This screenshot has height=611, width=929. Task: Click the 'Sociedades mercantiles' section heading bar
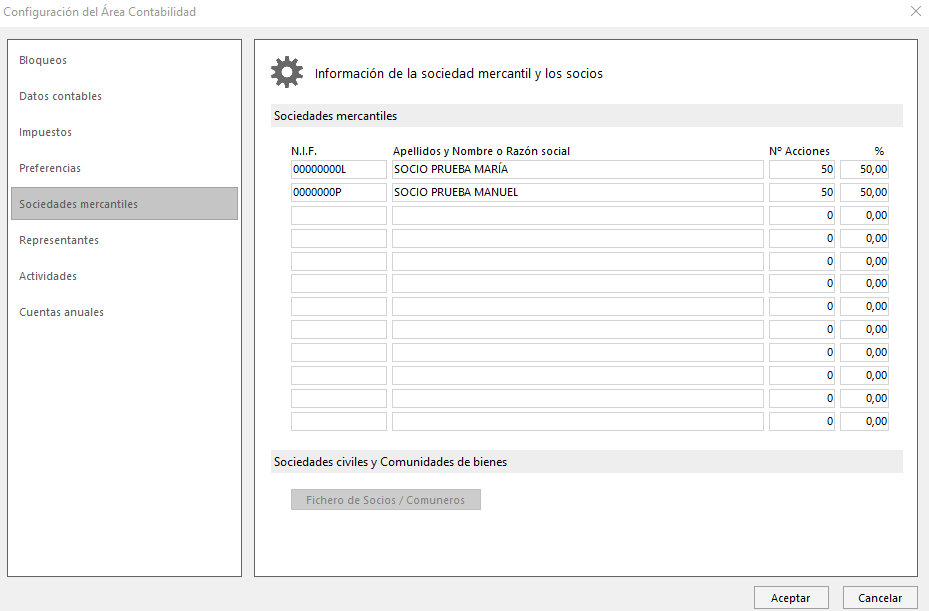(x=587, y=116)
